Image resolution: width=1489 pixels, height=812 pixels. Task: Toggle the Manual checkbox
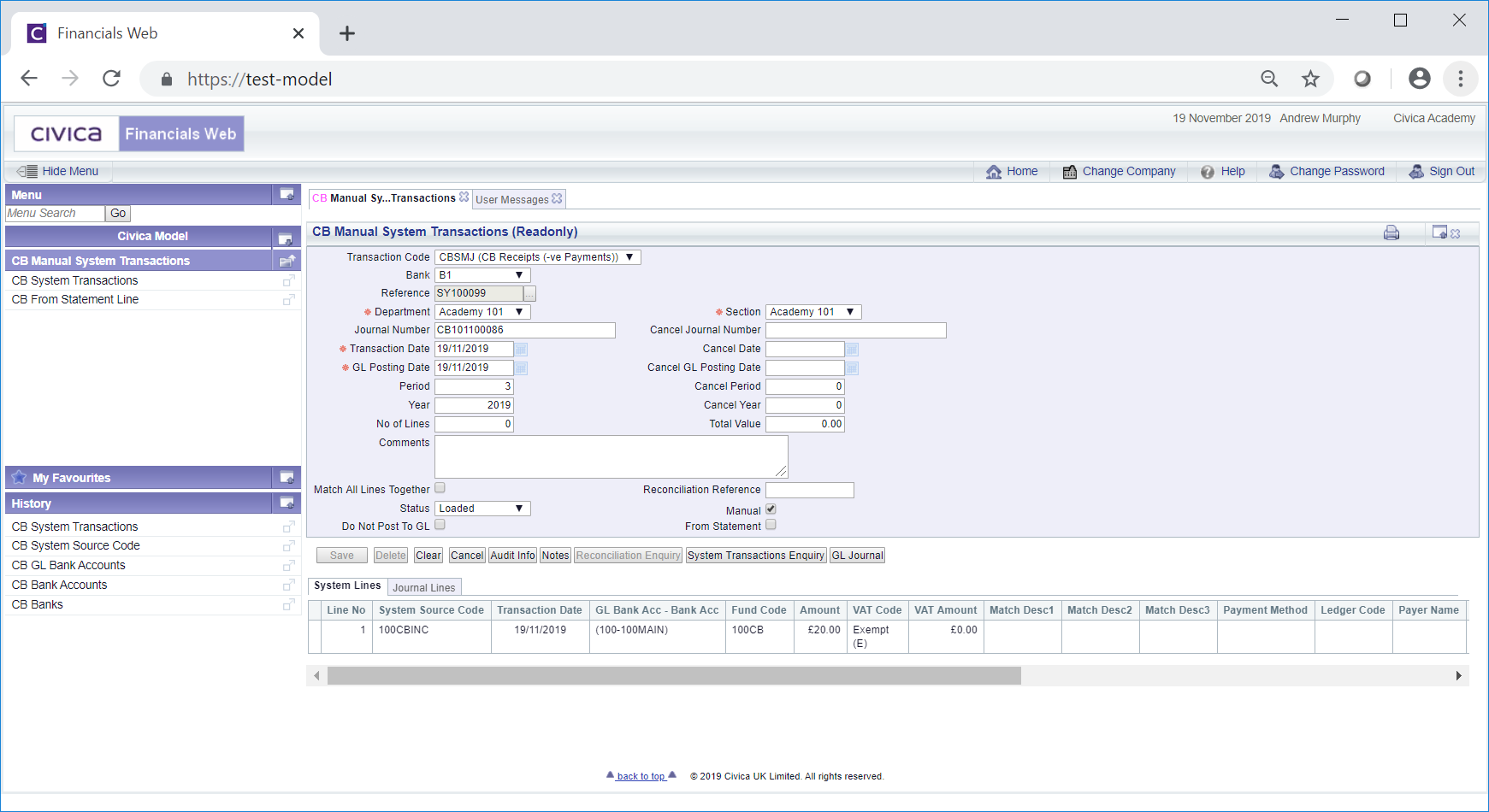tap(771, 509)
